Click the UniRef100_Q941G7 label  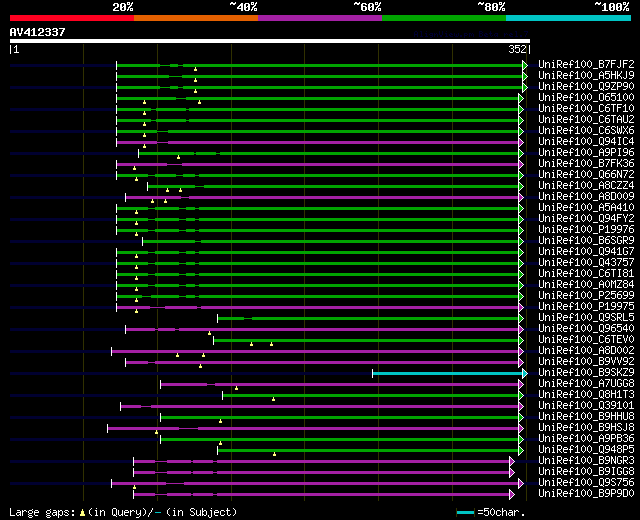click(x=586, y=252)
